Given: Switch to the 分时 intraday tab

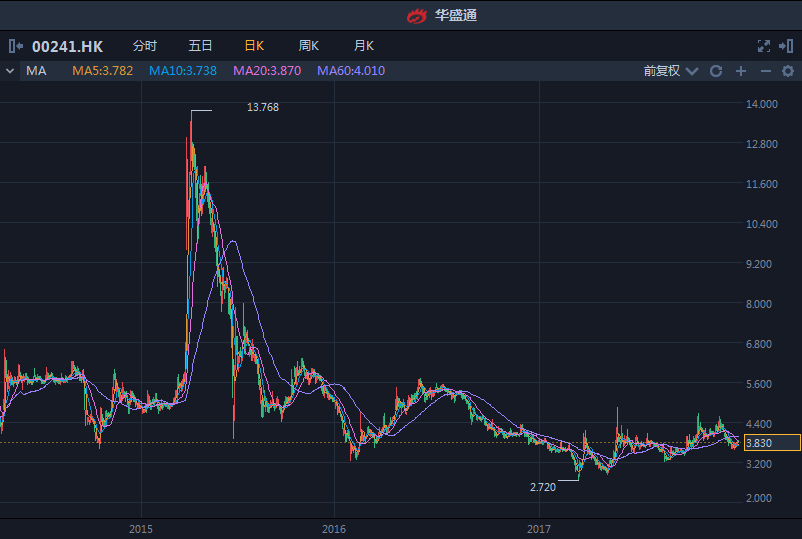Looking at the screenshot, I should (145, 46).
